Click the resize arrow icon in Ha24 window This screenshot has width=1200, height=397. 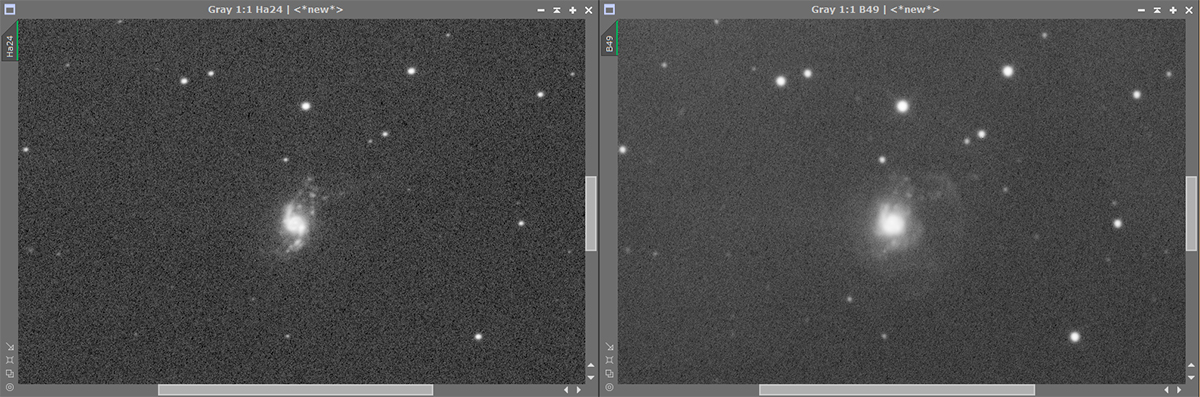click(9, 347)
